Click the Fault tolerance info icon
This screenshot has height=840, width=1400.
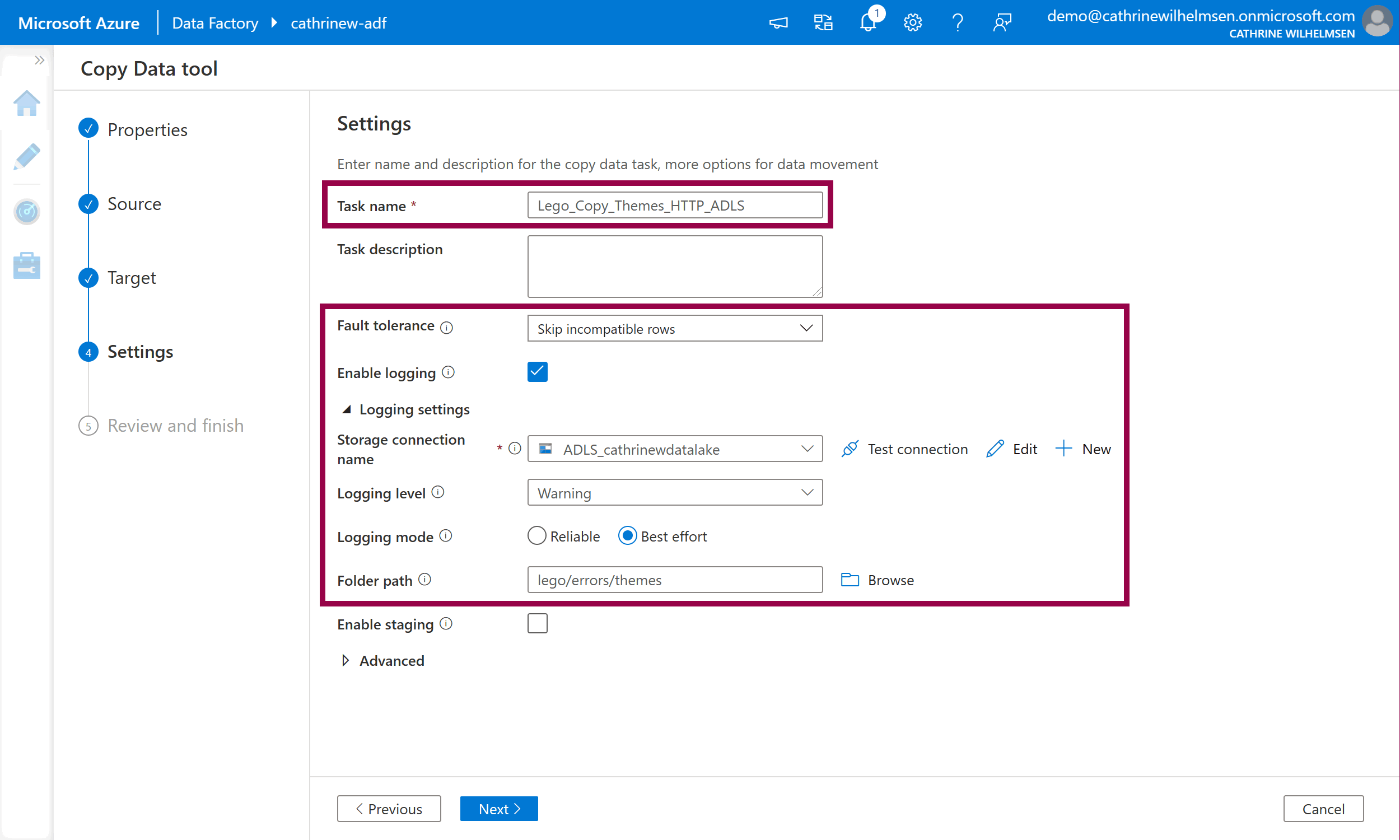coord(446,327)
